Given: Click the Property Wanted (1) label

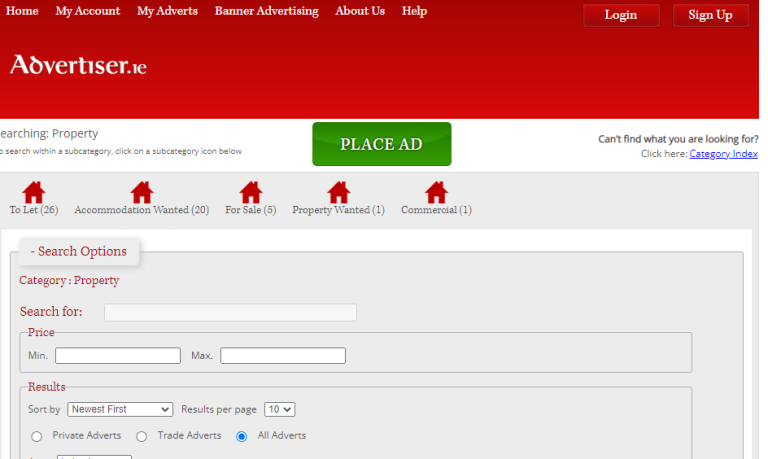Looking at the screenshot, I should [338, 210].
